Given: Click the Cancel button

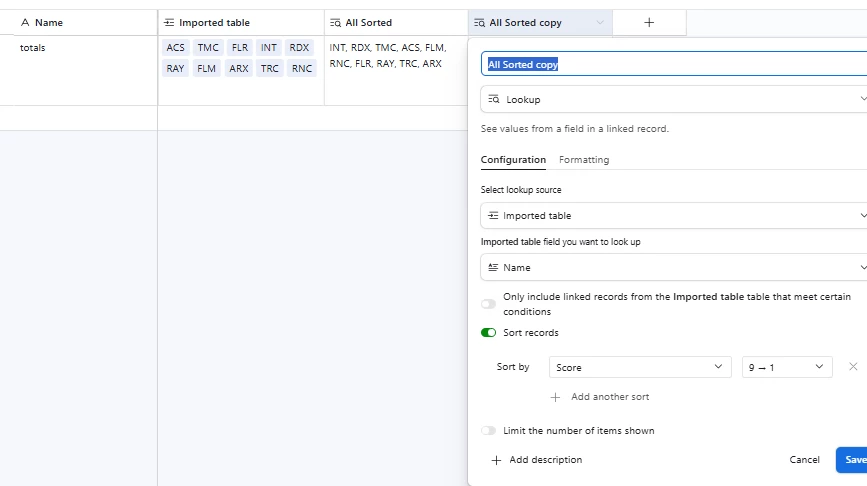Looking at the screenshot, I should coord(805,460).
